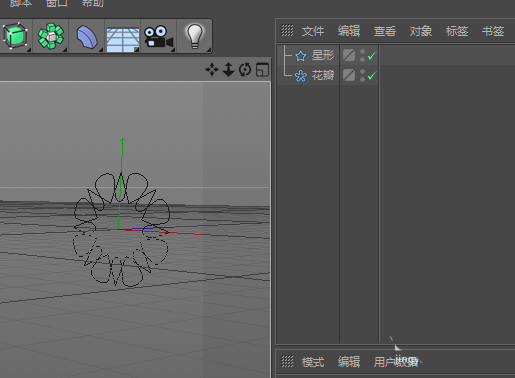Click the 花瓣 flower spline icon
The height and width of the screenshot is (378, 515).
point(301,76)
